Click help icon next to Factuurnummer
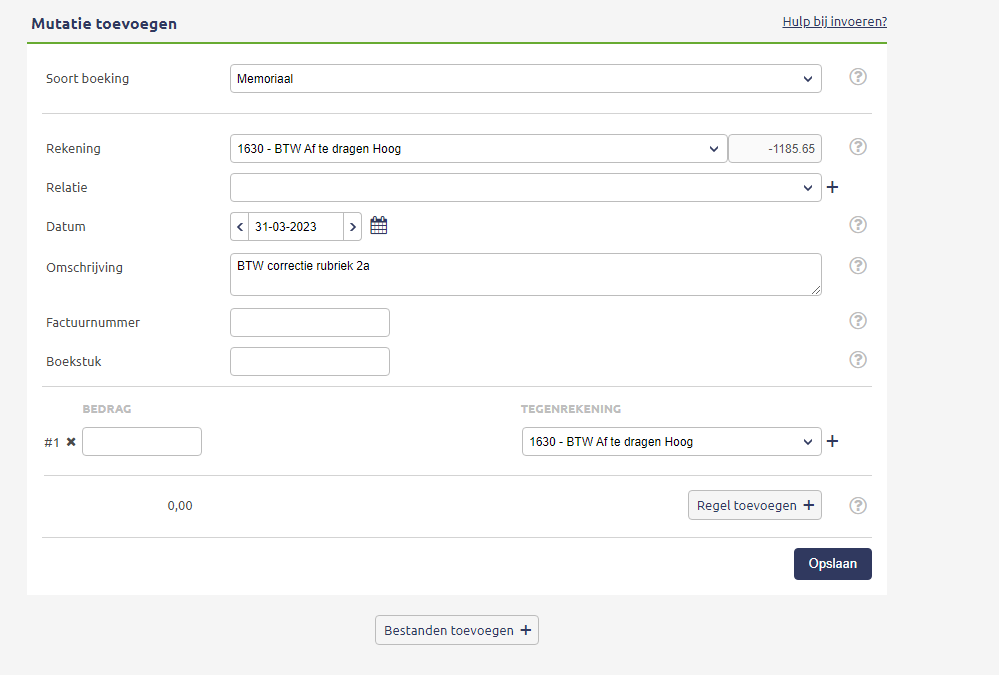The image size is (999, 675). tap(858, 321)
